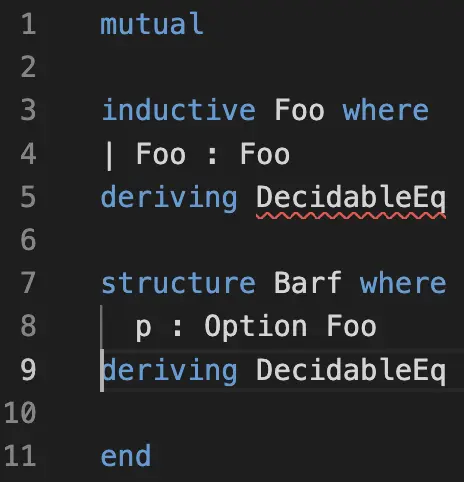The image size is (464, 482).
Task: Click the Barf structure name
Action: (x=308, y=283)
